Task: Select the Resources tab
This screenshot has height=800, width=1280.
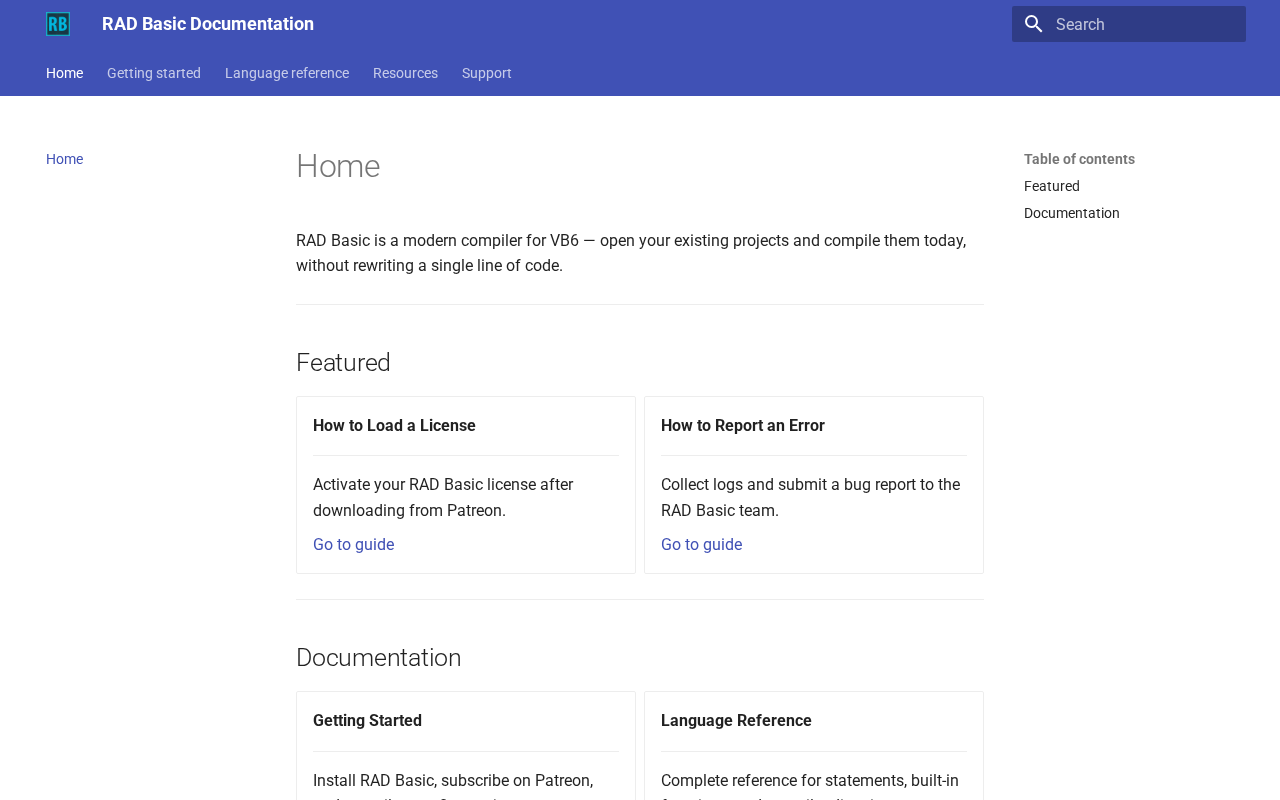Action: coord(405,73)
